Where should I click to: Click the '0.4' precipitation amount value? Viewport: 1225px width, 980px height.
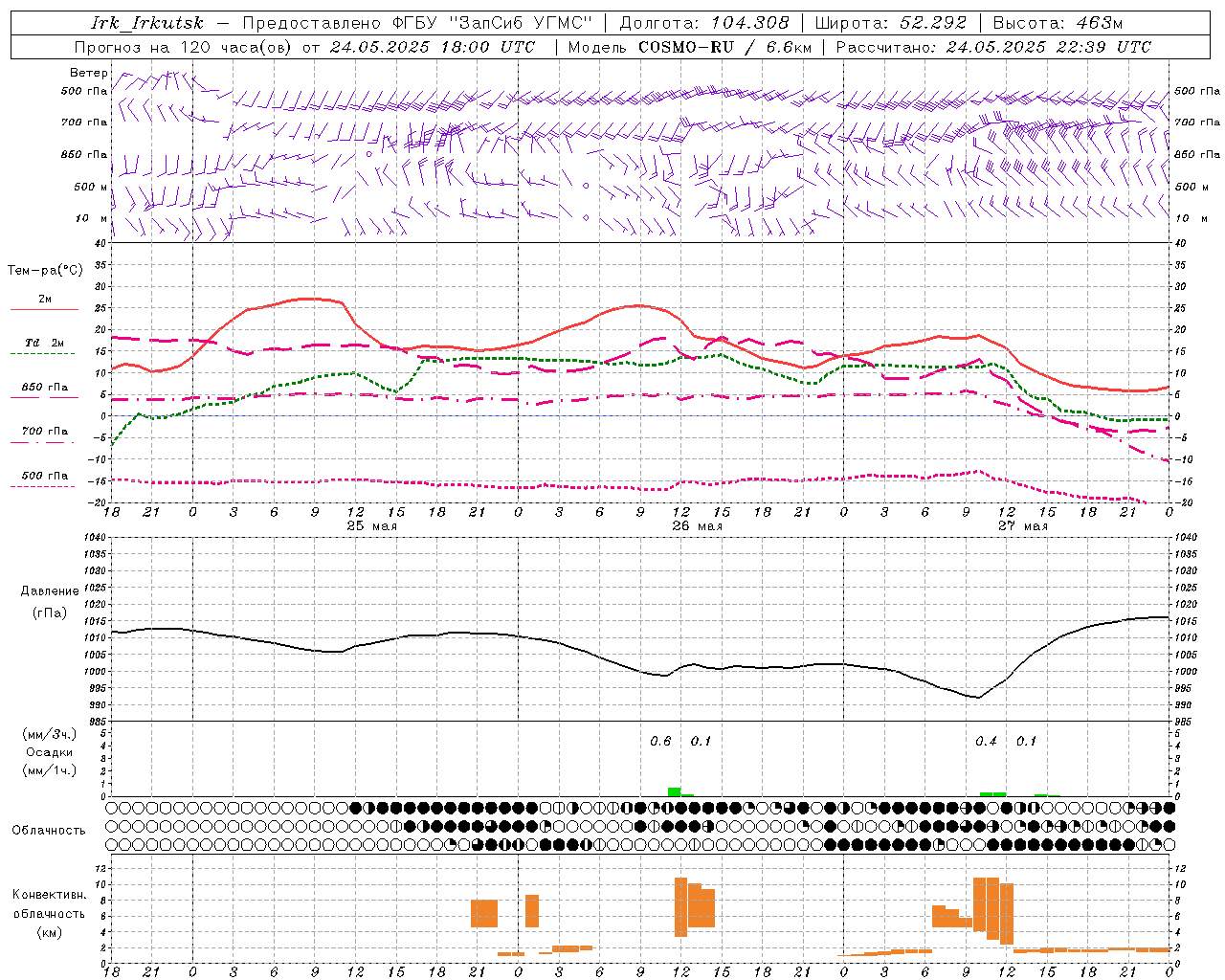pos(986,742)
